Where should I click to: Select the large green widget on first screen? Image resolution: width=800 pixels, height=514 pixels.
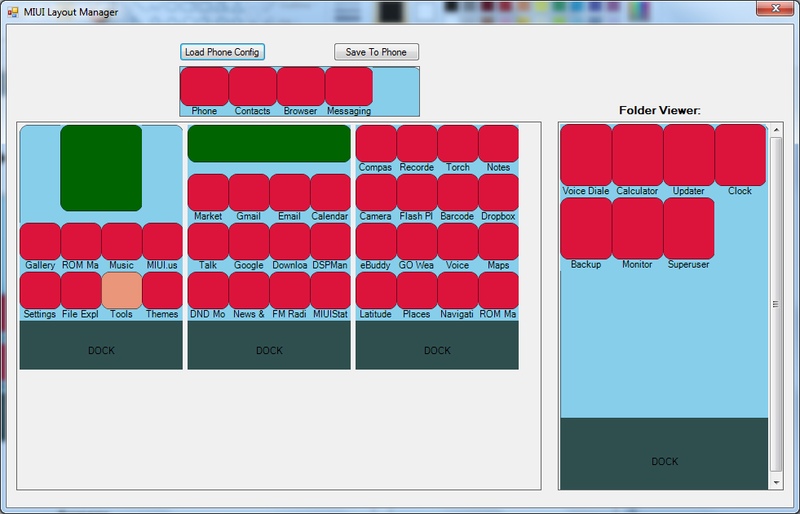101,168
